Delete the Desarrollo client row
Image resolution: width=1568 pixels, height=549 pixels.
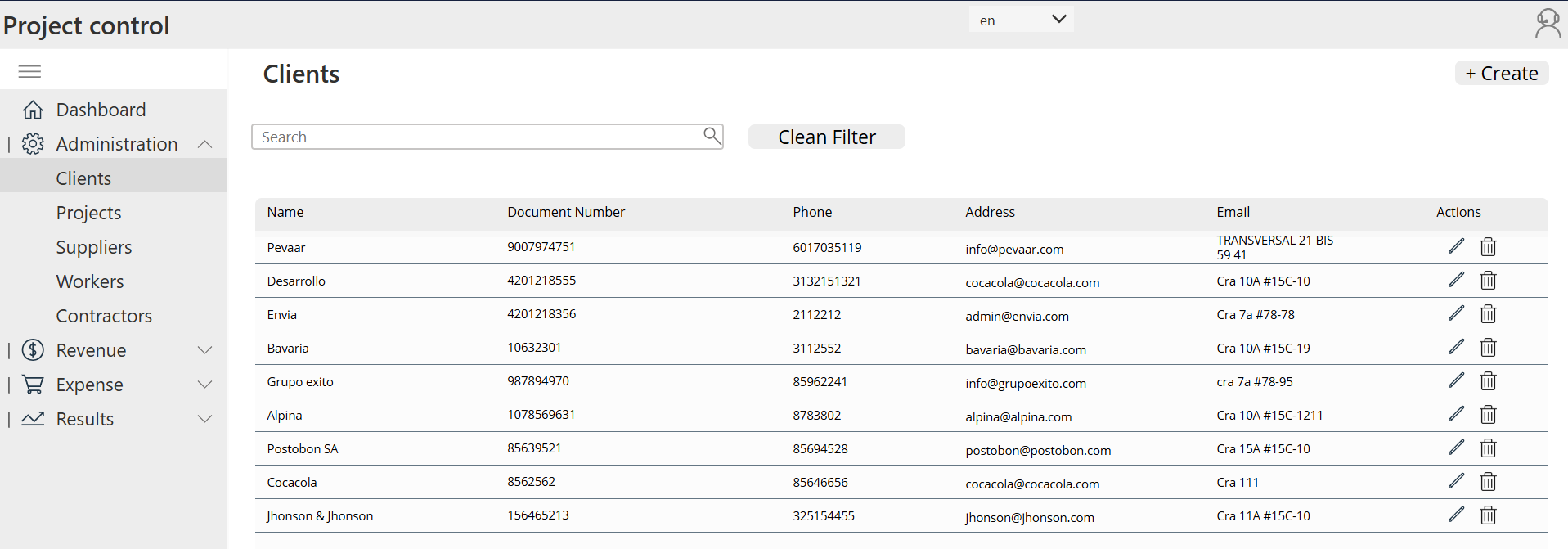[1488, 281]
